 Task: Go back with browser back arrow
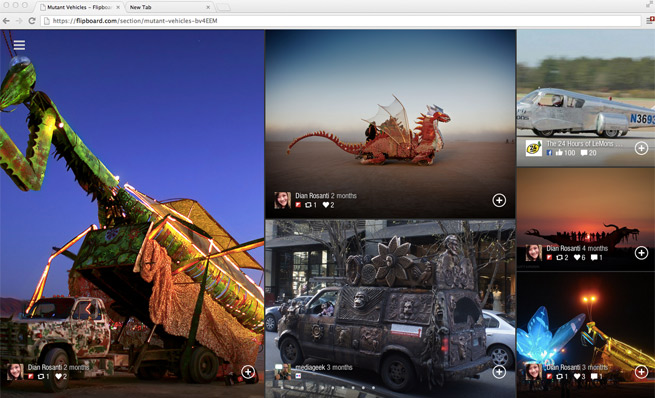coord(6,20)
